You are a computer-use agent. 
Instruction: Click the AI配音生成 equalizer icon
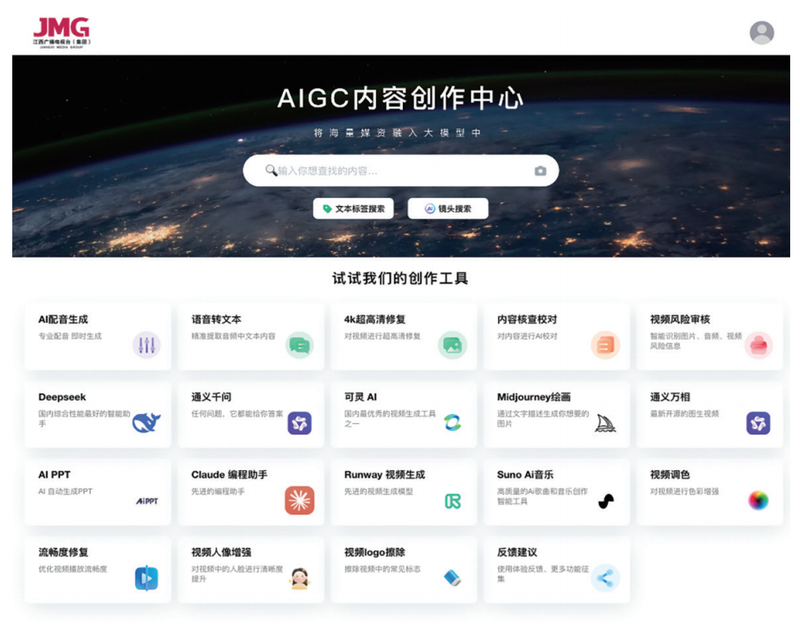(147, 345)
